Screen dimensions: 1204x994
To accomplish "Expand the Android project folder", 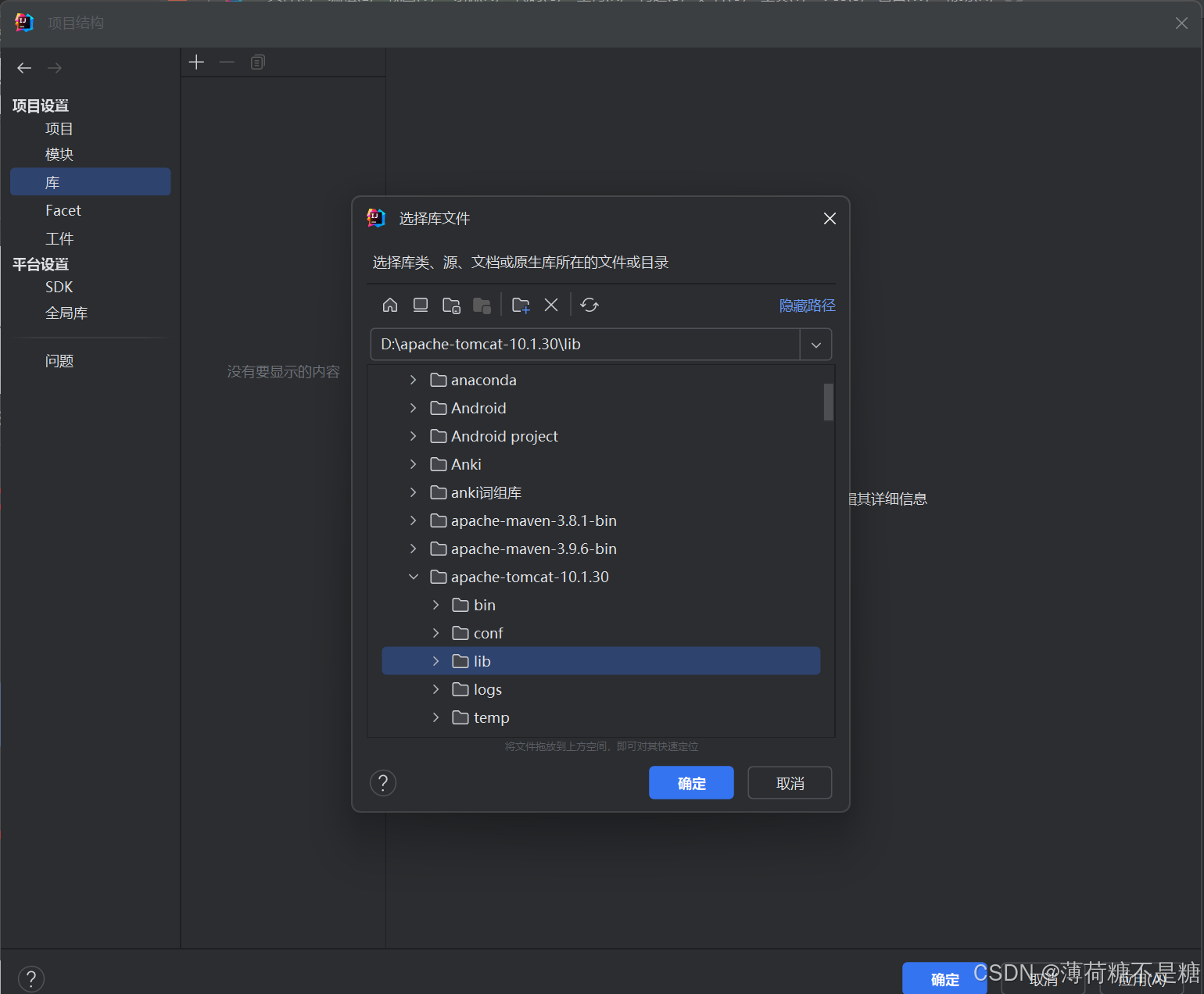I will [x=413, y=436].
